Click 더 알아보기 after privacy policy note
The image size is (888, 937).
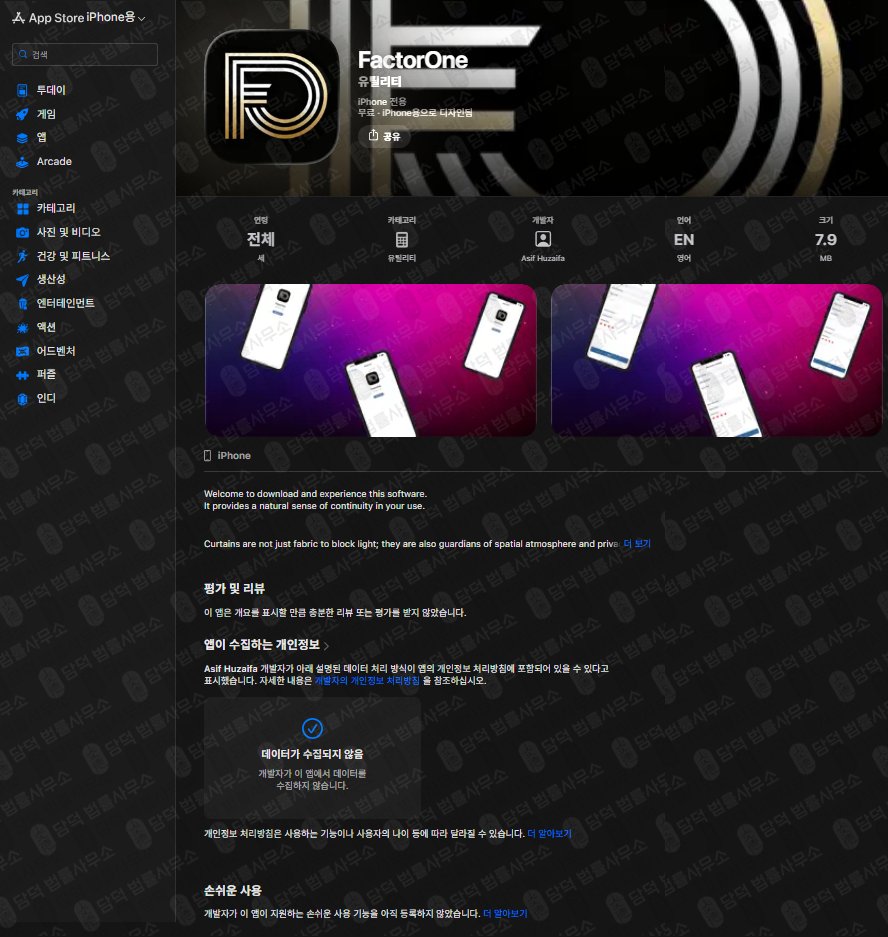point(549,834)
